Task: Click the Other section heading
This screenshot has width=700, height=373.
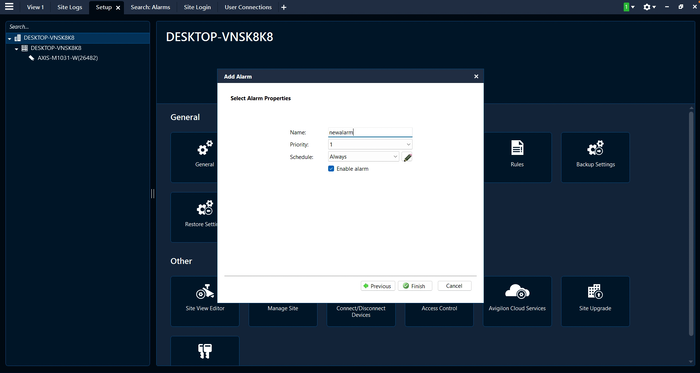Action: tap(181, 261)
